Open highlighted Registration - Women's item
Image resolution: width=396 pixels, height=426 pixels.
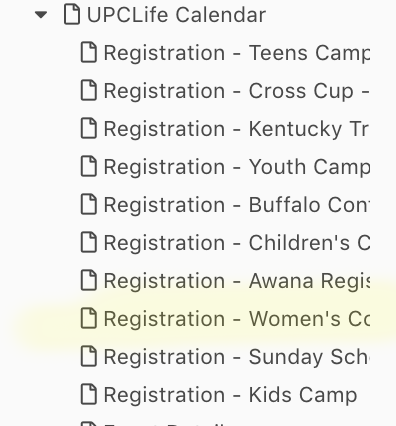pyautogui.click(x=237, y=319)
